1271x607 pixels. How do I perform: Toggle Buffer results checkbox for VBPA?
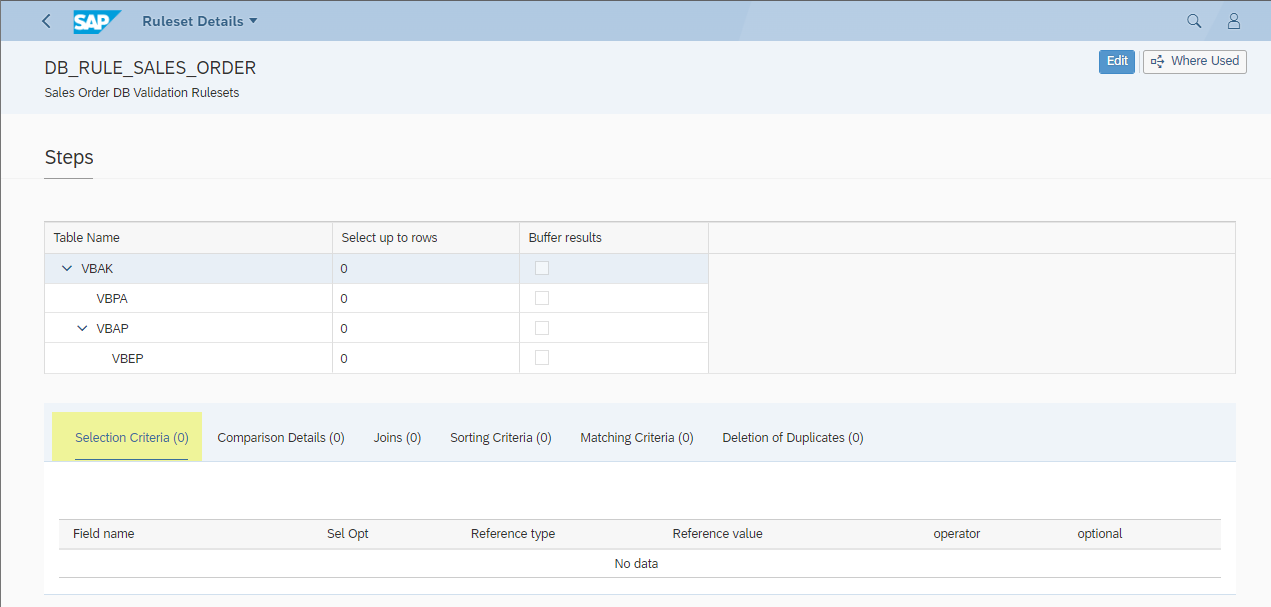tap(542, 298)
